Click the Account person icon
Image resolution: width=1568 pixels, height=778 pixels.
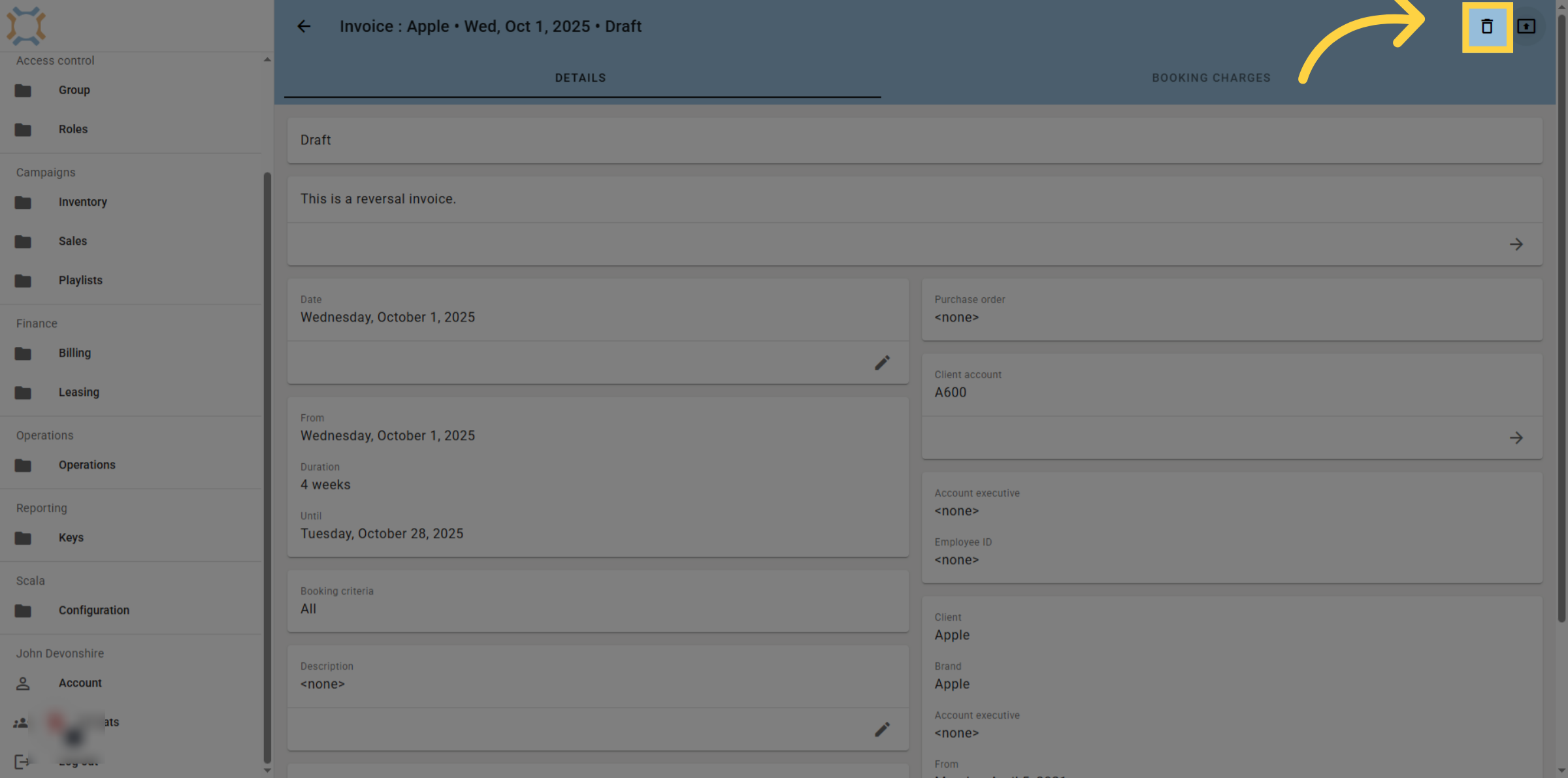(x=23, y=683)
